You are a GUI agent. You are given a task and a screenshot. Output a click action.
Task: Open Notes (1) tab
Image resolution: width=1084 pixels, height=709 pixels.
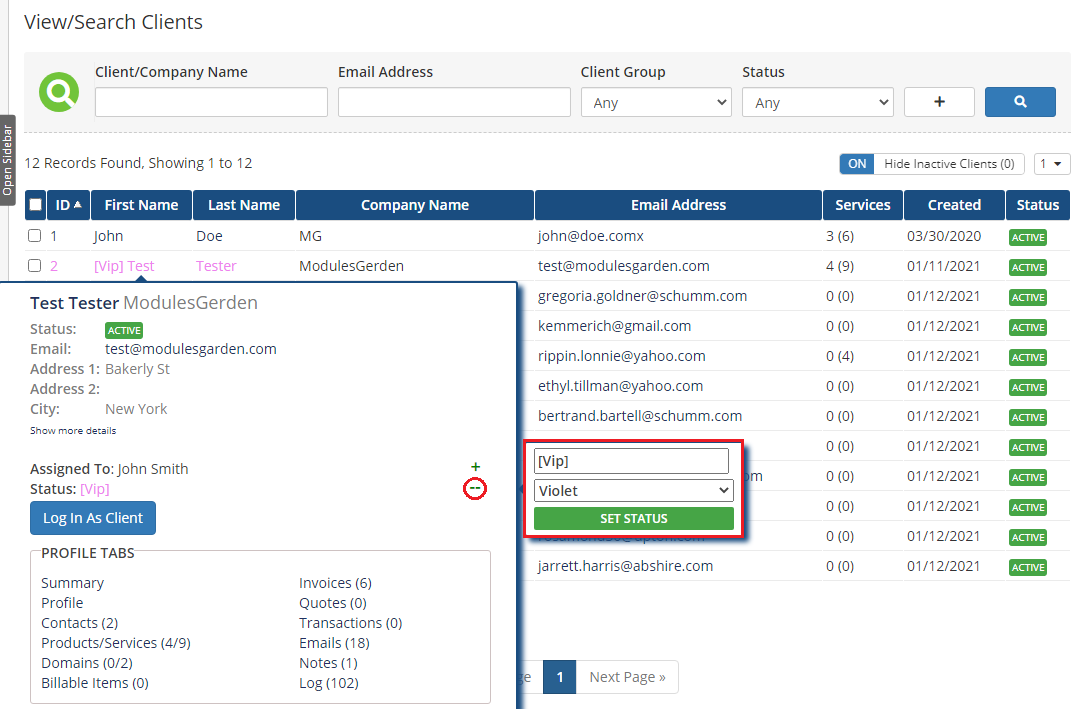[x=328, y=663]
